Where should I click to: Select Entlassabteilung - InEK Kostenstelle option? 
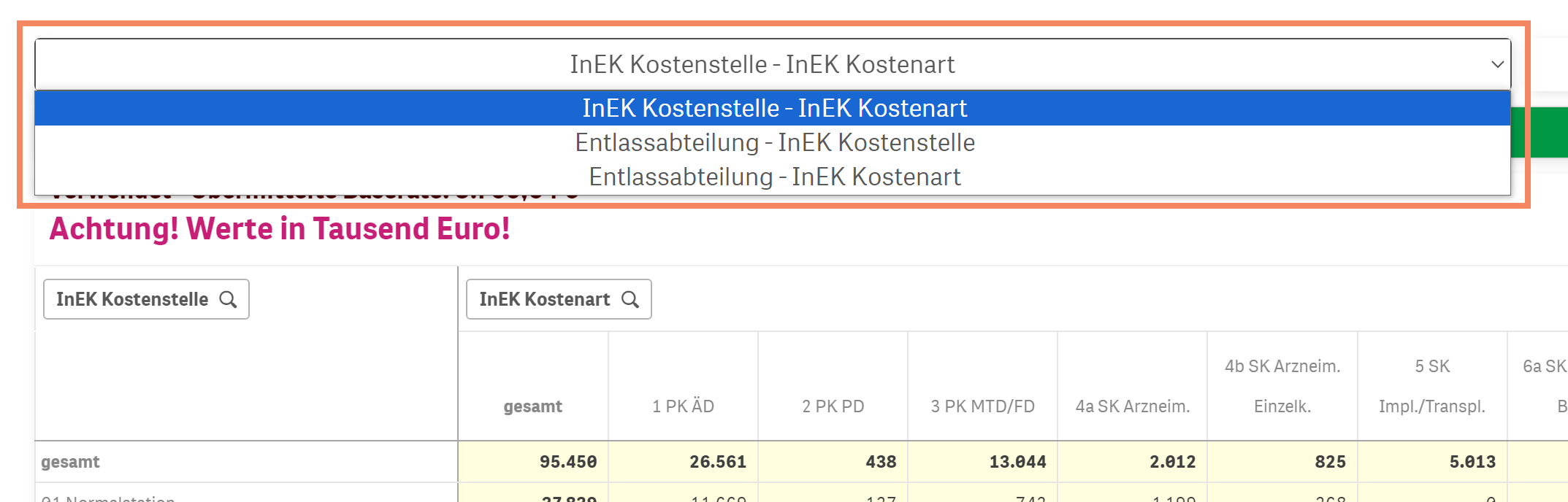coord(773,142)
